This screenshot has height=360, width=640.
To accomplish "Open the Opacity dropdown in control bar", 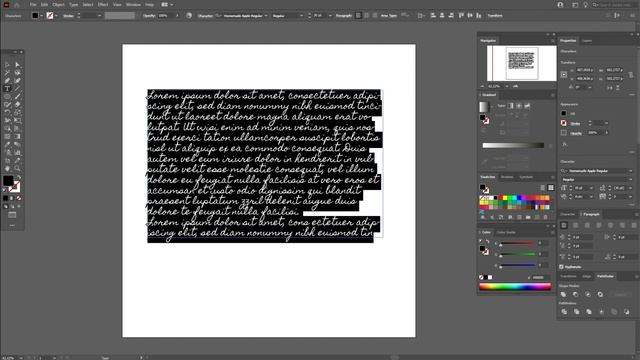I will tap(177, 16).
